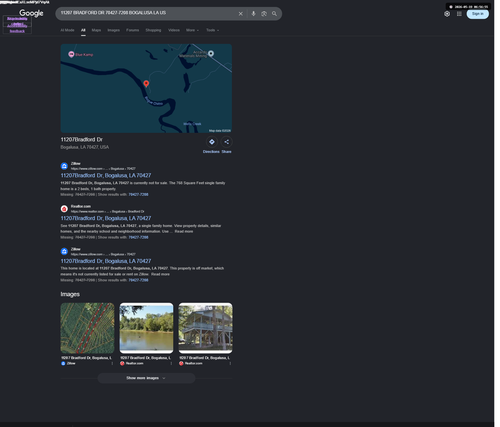Click the Share text link
500x427 pixels.
pyautogui.click(x=226, y=152)
